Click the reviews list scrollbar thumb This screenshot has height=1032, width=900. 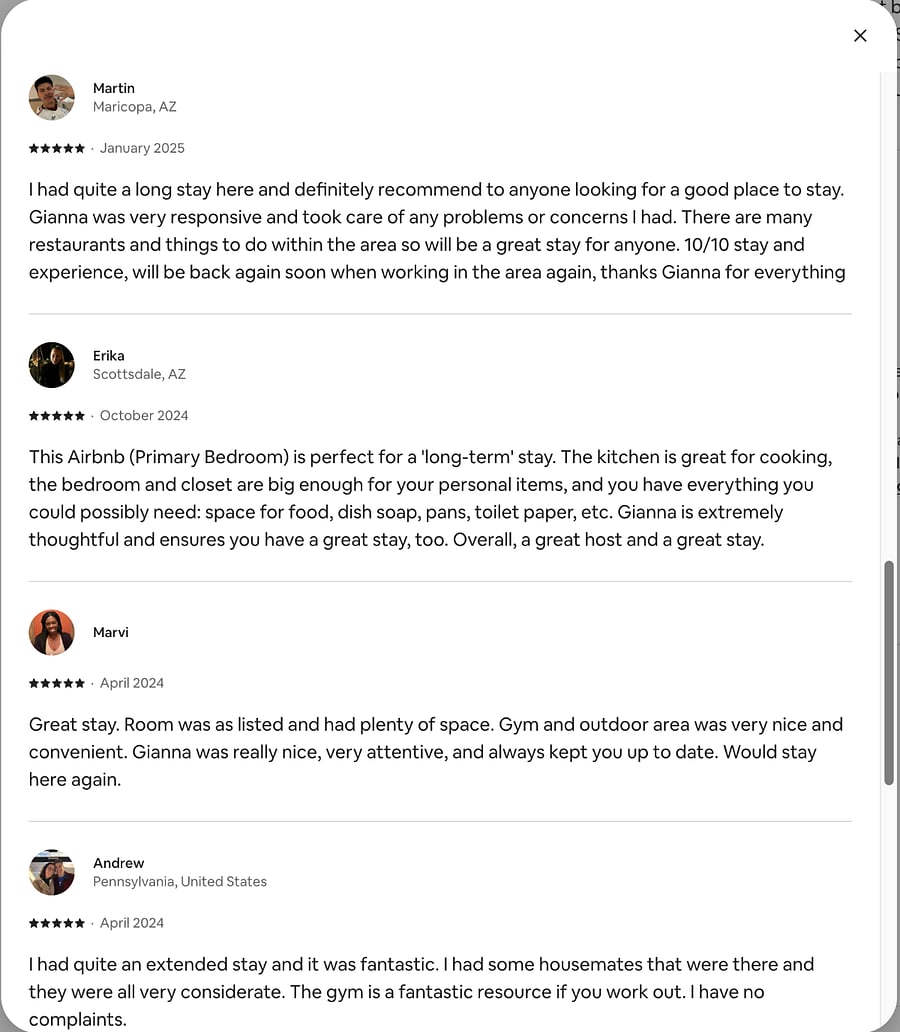point(888,673)
